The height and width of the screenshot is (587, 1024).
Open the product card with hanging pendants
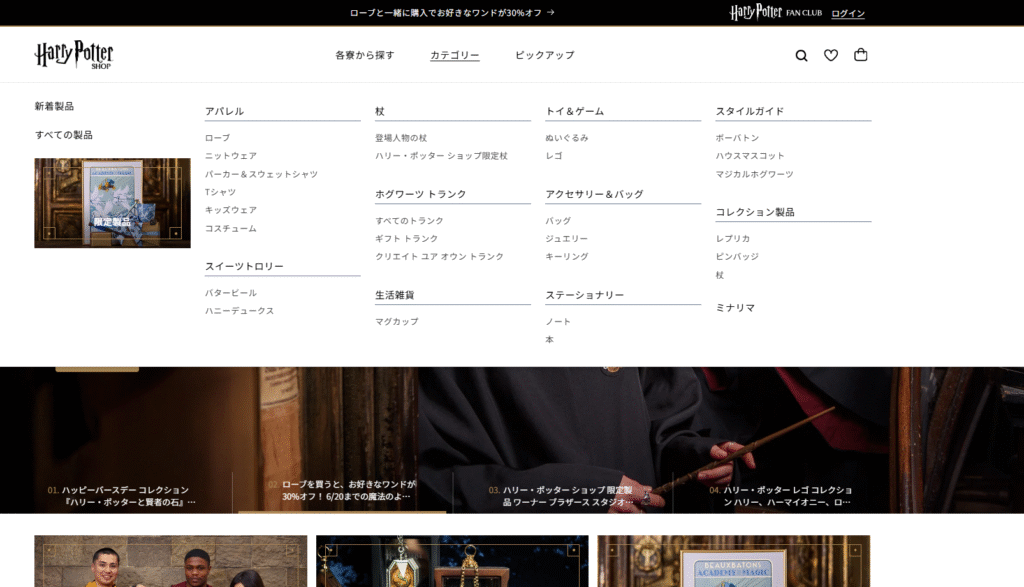click(x=452, y=562)
